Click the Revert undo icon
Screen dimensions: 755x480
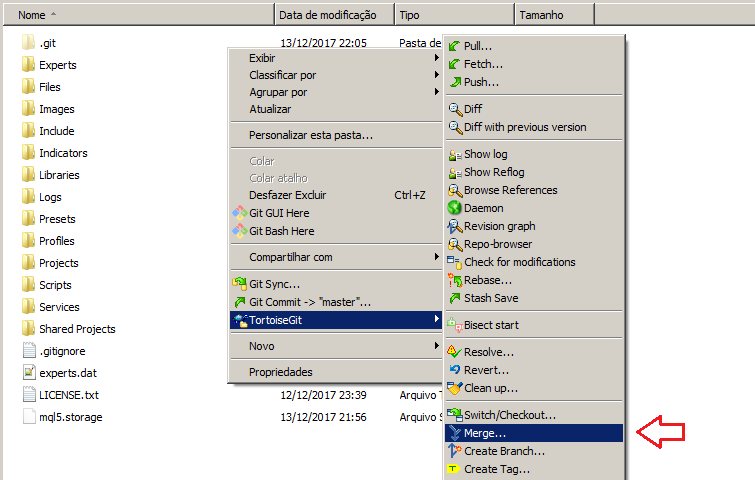click(x=455, y=370)
